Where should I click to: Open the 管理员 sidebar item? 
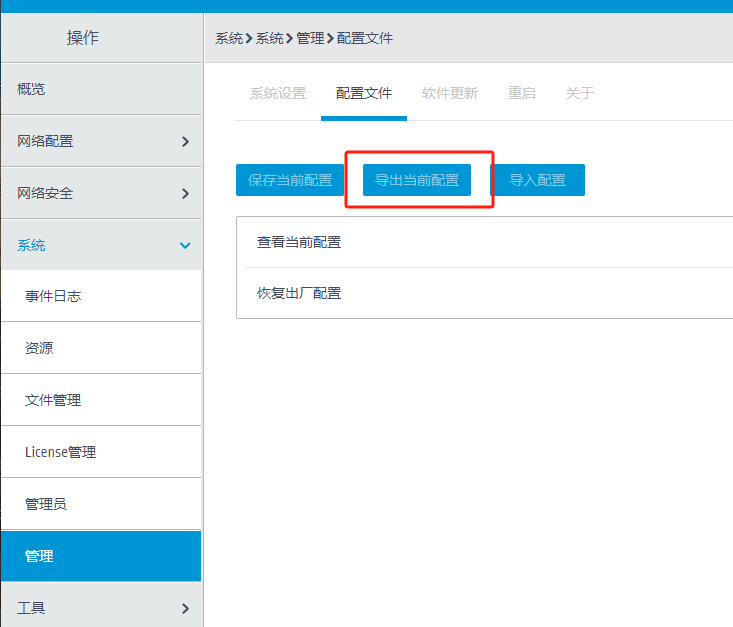coord(46,505)
